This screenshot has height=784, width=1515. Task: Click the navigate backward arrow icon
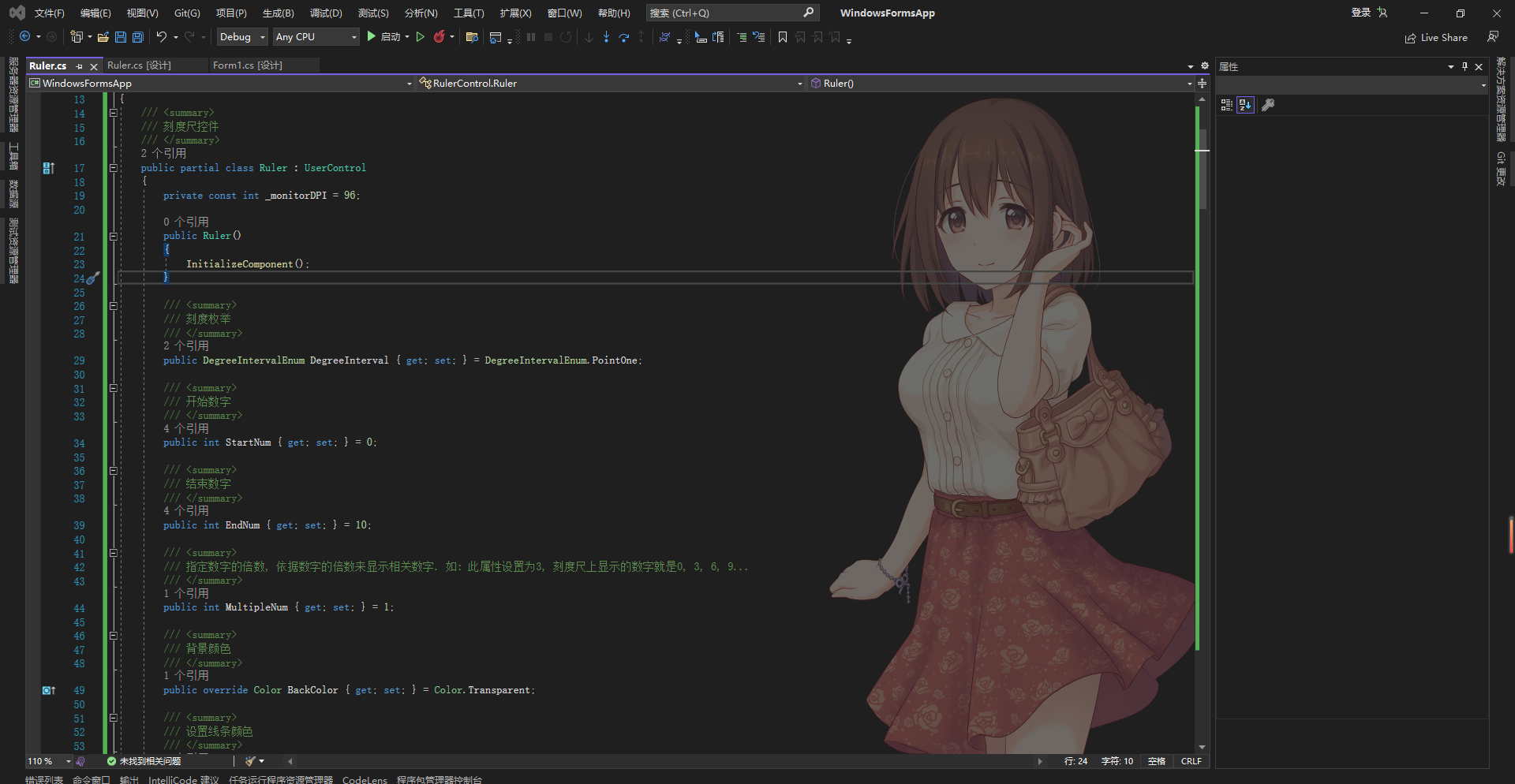coord(25,37)
